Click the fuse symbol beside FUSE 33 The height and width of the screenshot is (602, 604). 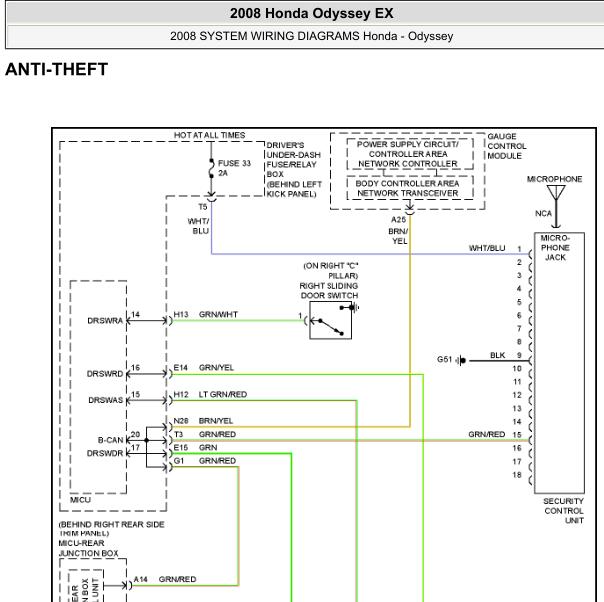coord(211,168)
